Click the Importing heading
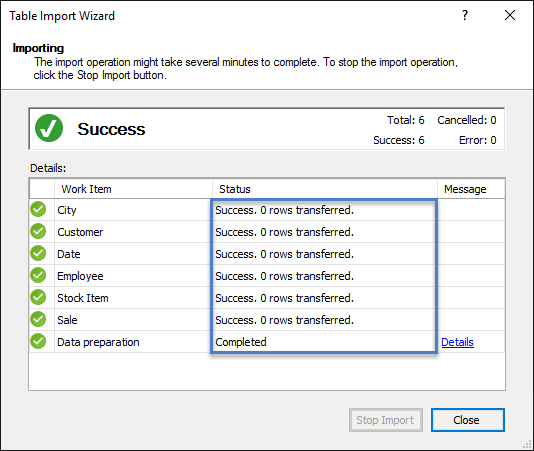 coord(38,48)
